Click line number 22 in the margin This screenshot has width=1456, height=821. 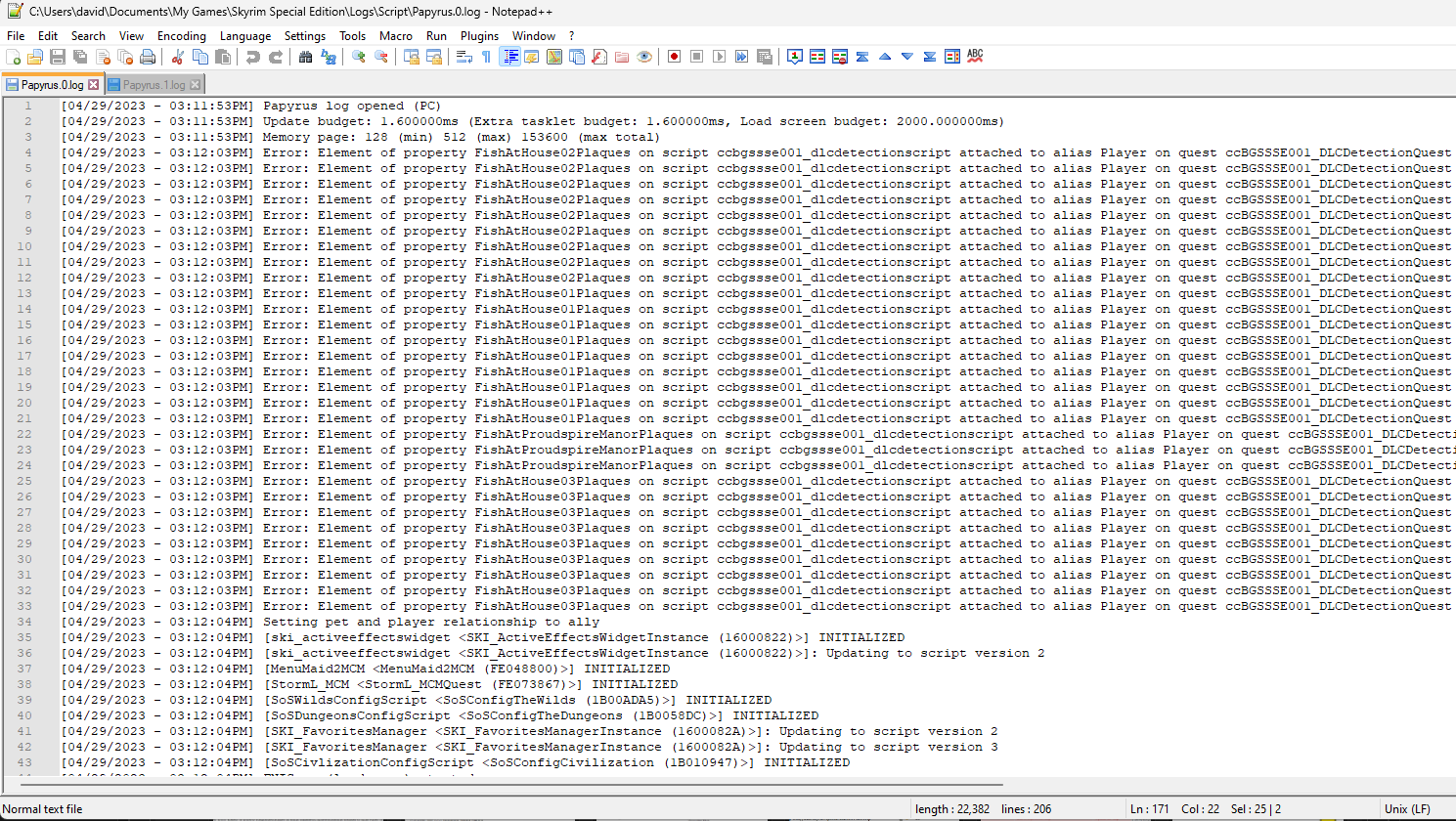pyautogui.click(x=23, y=434)
